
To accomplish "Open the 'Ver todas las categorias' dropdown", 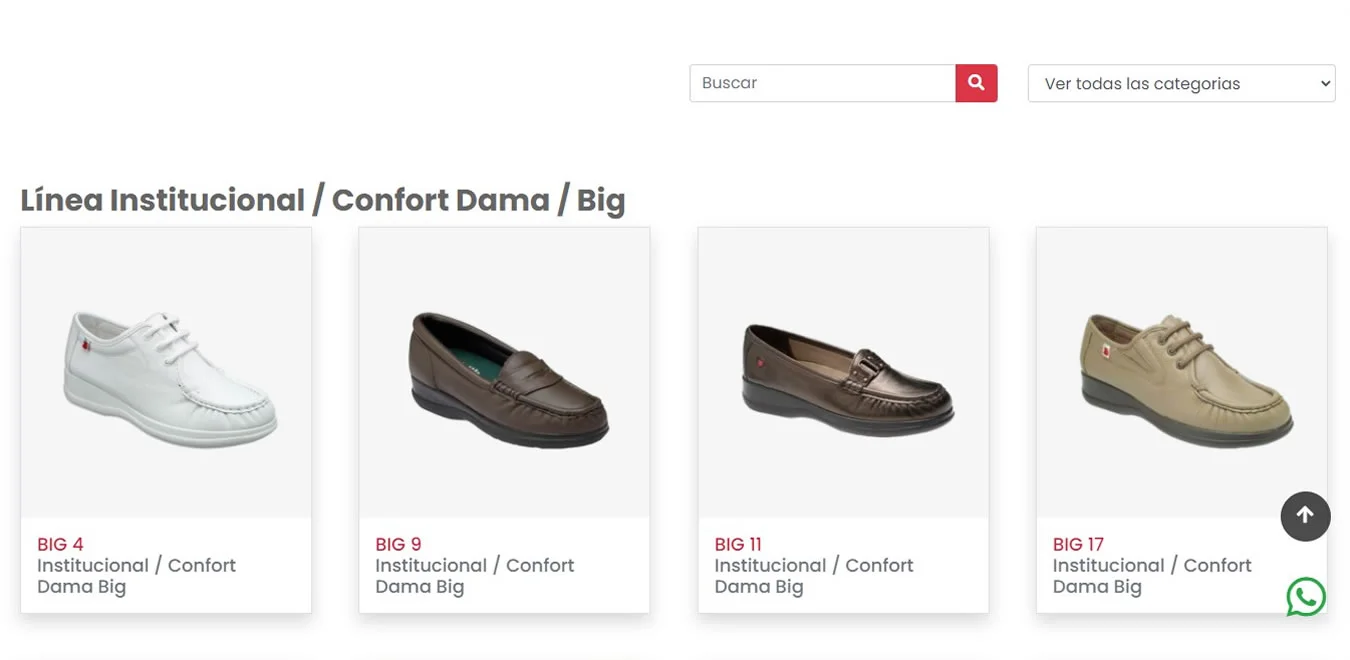I will click(1180, 84).
